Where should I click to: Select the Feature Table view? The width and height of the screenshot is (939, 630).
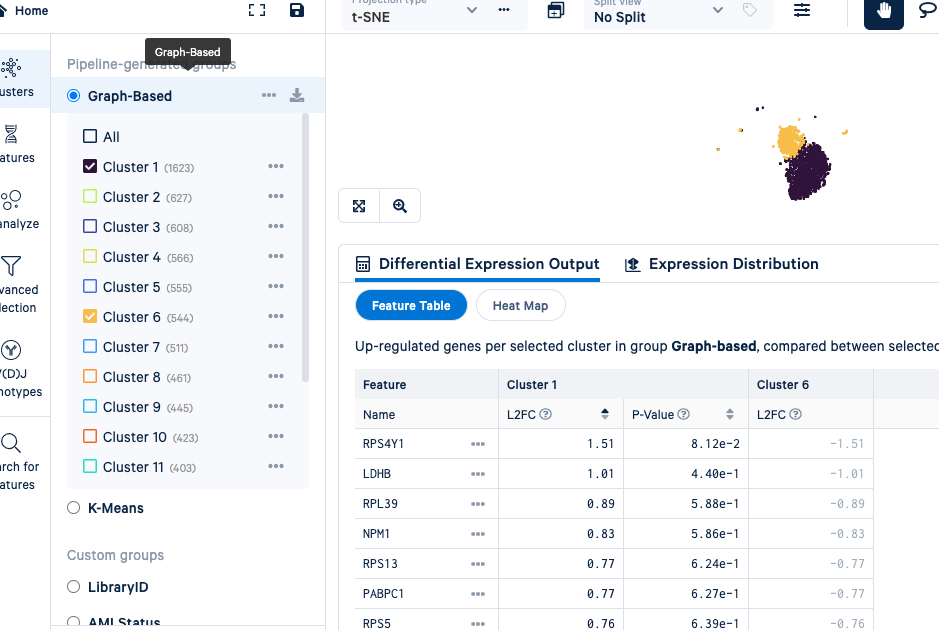pyautogui.click(x=411, y=305)
